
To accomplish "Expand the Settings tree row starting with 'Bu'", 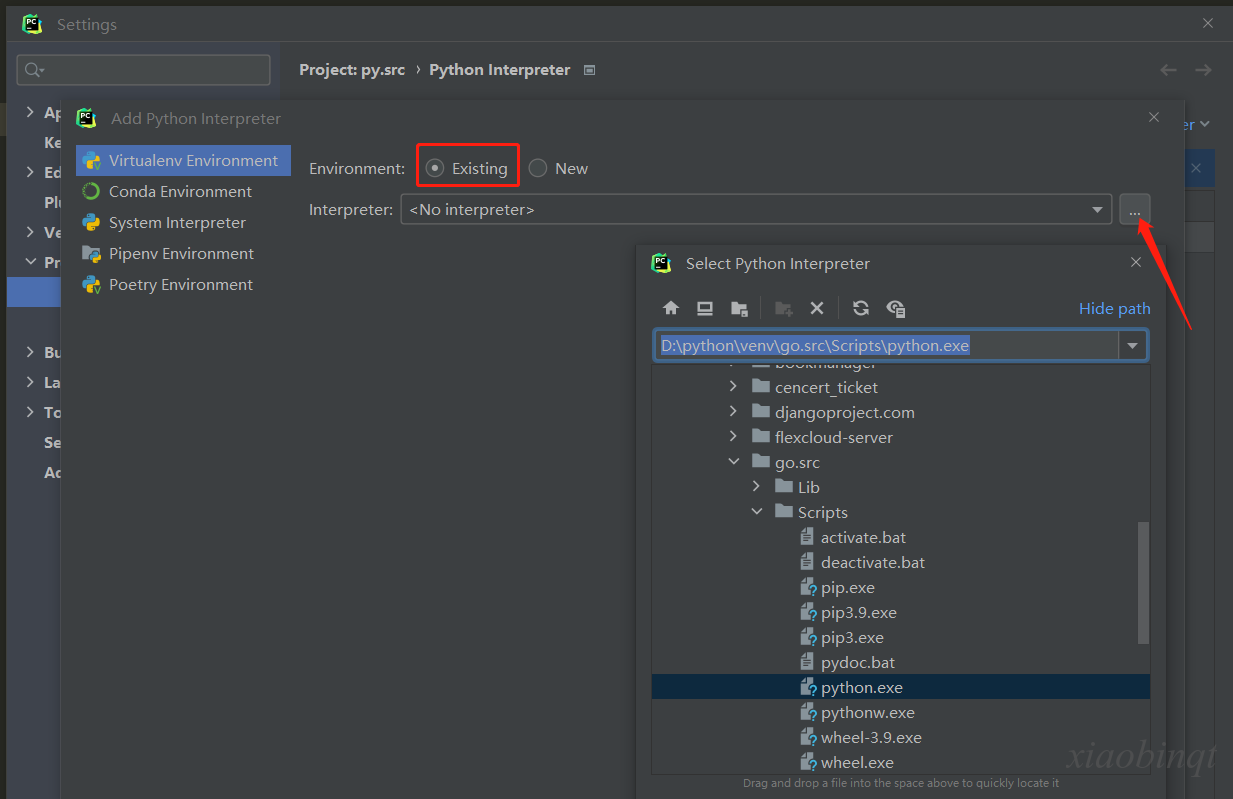I will point(30,352).
